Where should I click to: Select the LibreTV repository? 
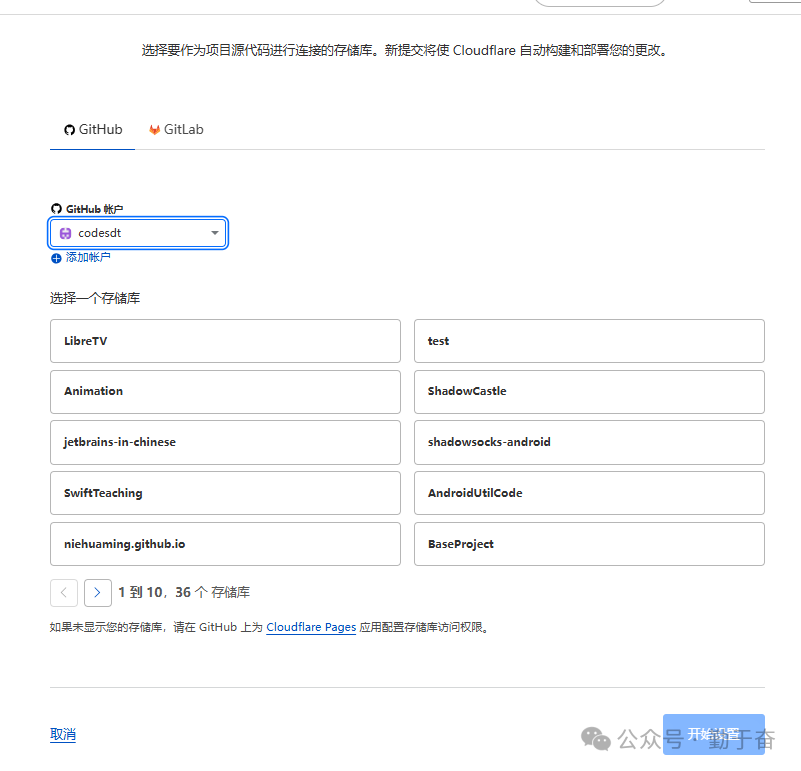tap(225, 340)
